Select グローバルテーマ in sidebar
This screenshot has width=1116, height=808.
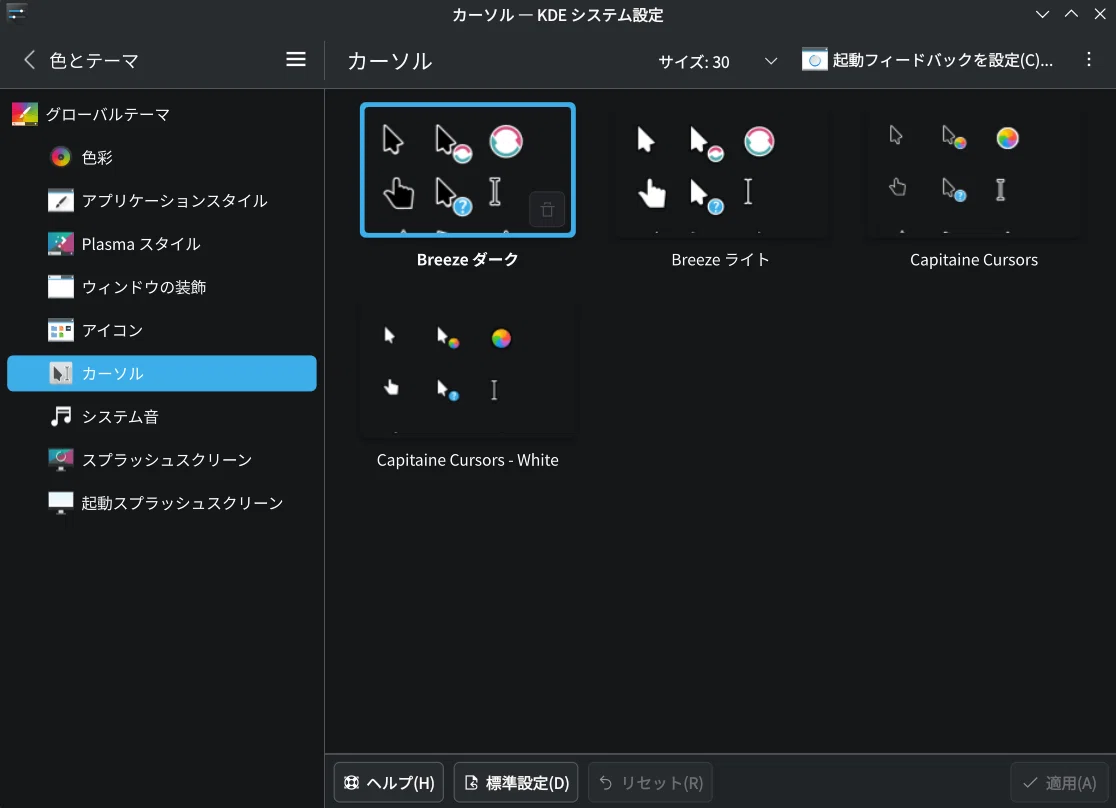coord(162,114)
